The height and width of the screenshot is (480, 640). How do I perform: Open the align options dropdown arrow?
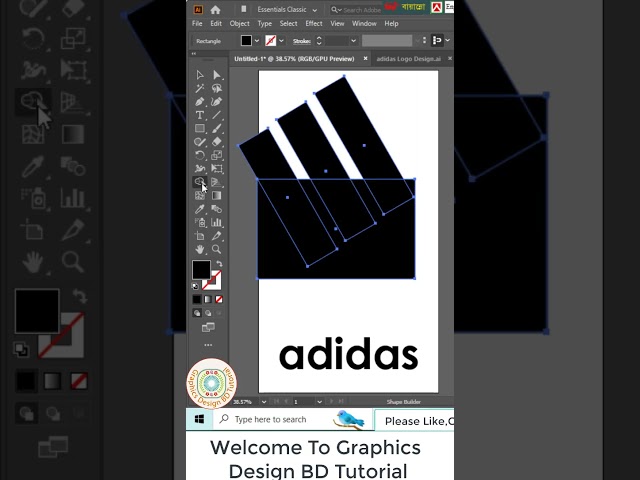[448, 40]
